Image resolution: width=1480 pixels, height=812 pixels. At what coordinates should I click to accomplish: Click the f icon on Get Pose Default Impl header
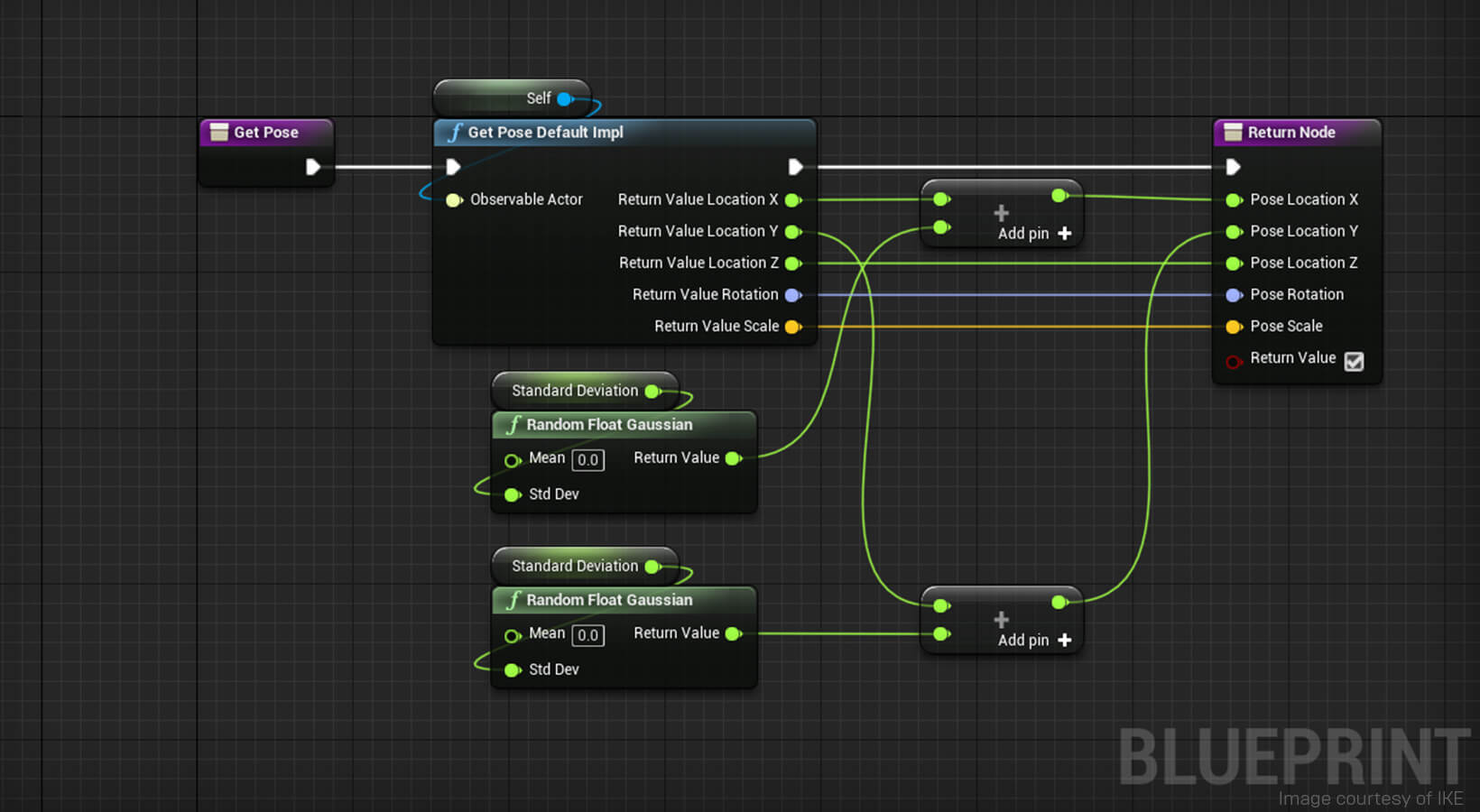coord(455,132)
